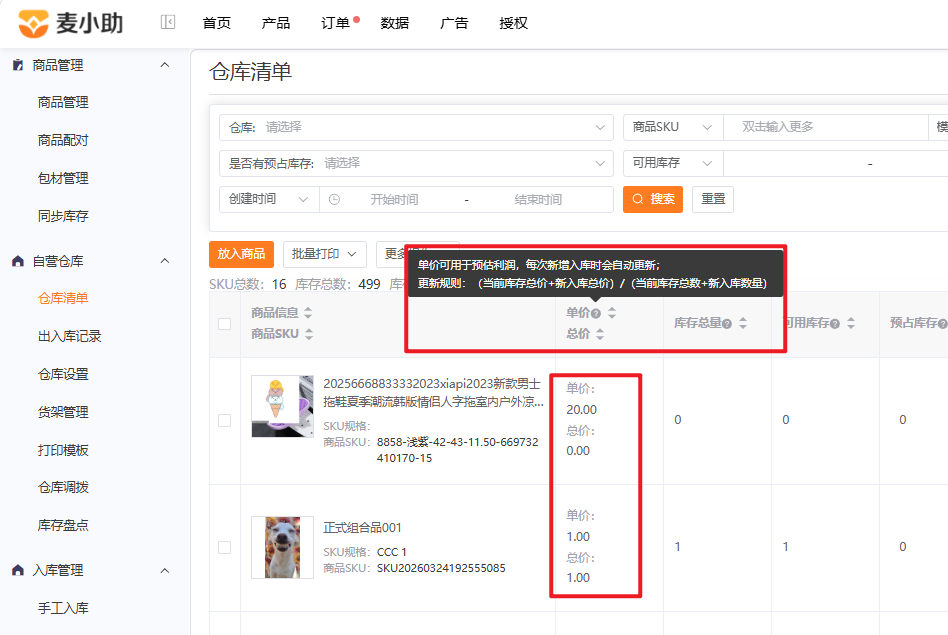The image size is (948, 635).
Task: Click the 自营仓库 house icon
Action: [x=18, y=261]
